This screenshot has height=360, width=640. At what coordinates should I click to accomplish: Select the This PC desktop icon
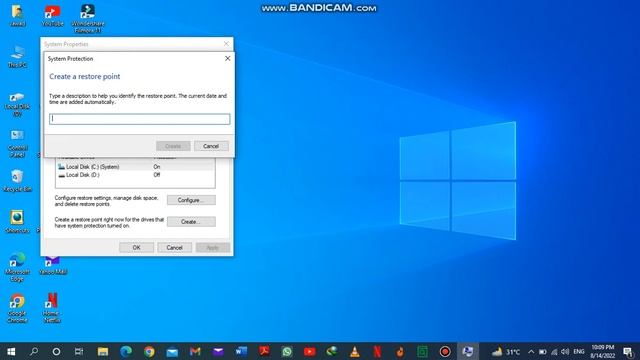point(17,56)
